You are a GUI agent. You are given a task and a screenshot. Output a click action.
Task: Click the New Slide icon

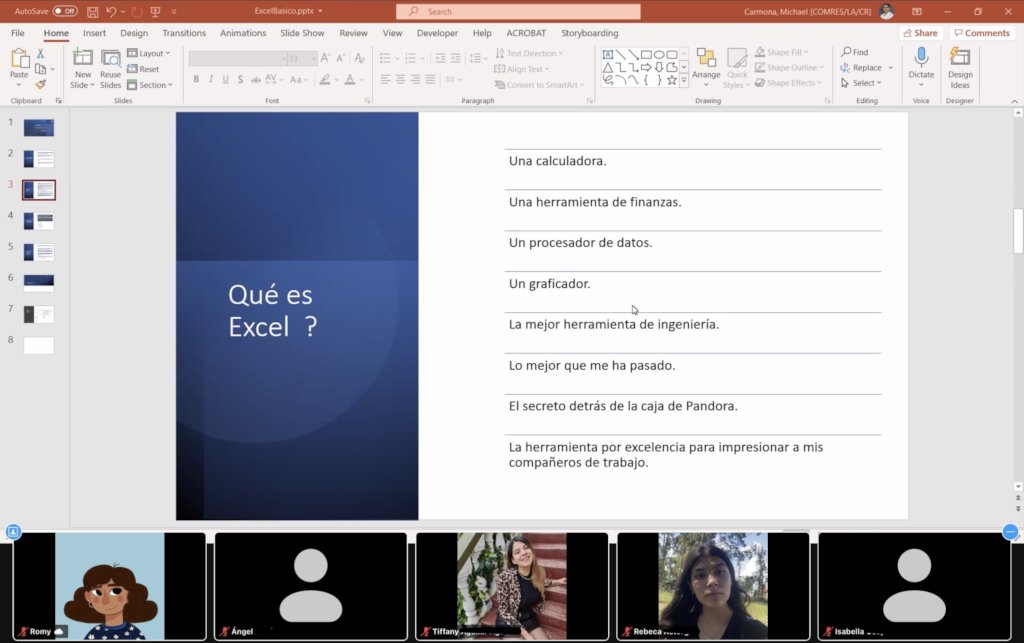82,57
